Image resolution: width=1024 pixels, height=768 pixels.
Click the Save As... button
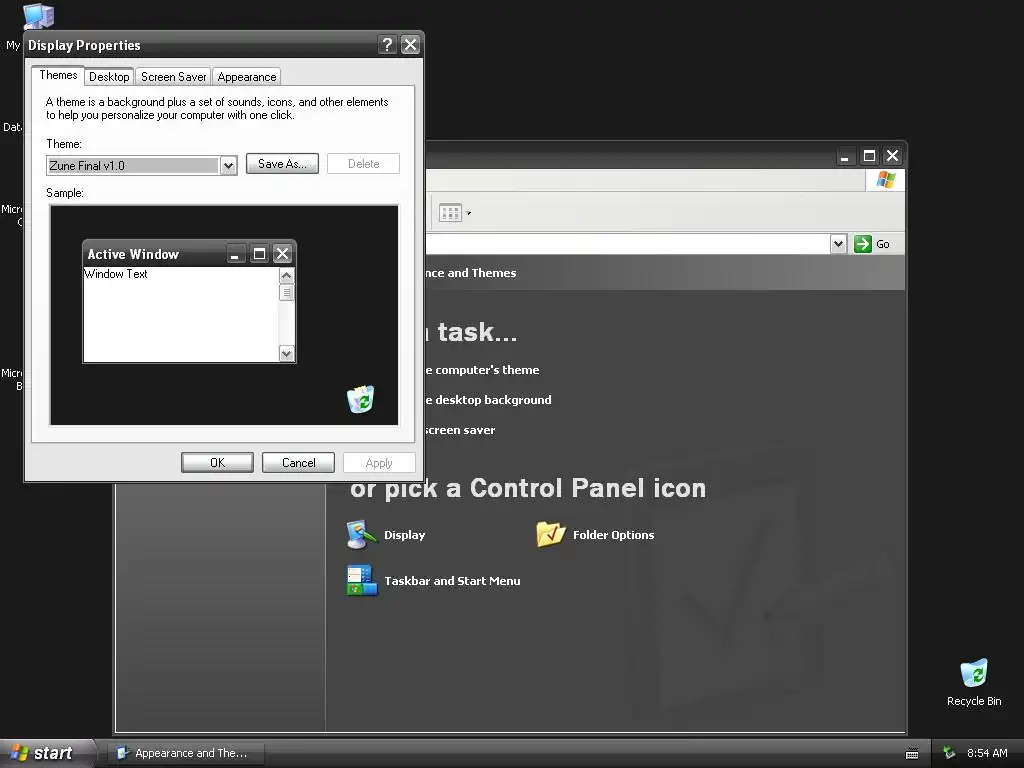point(282,164)
